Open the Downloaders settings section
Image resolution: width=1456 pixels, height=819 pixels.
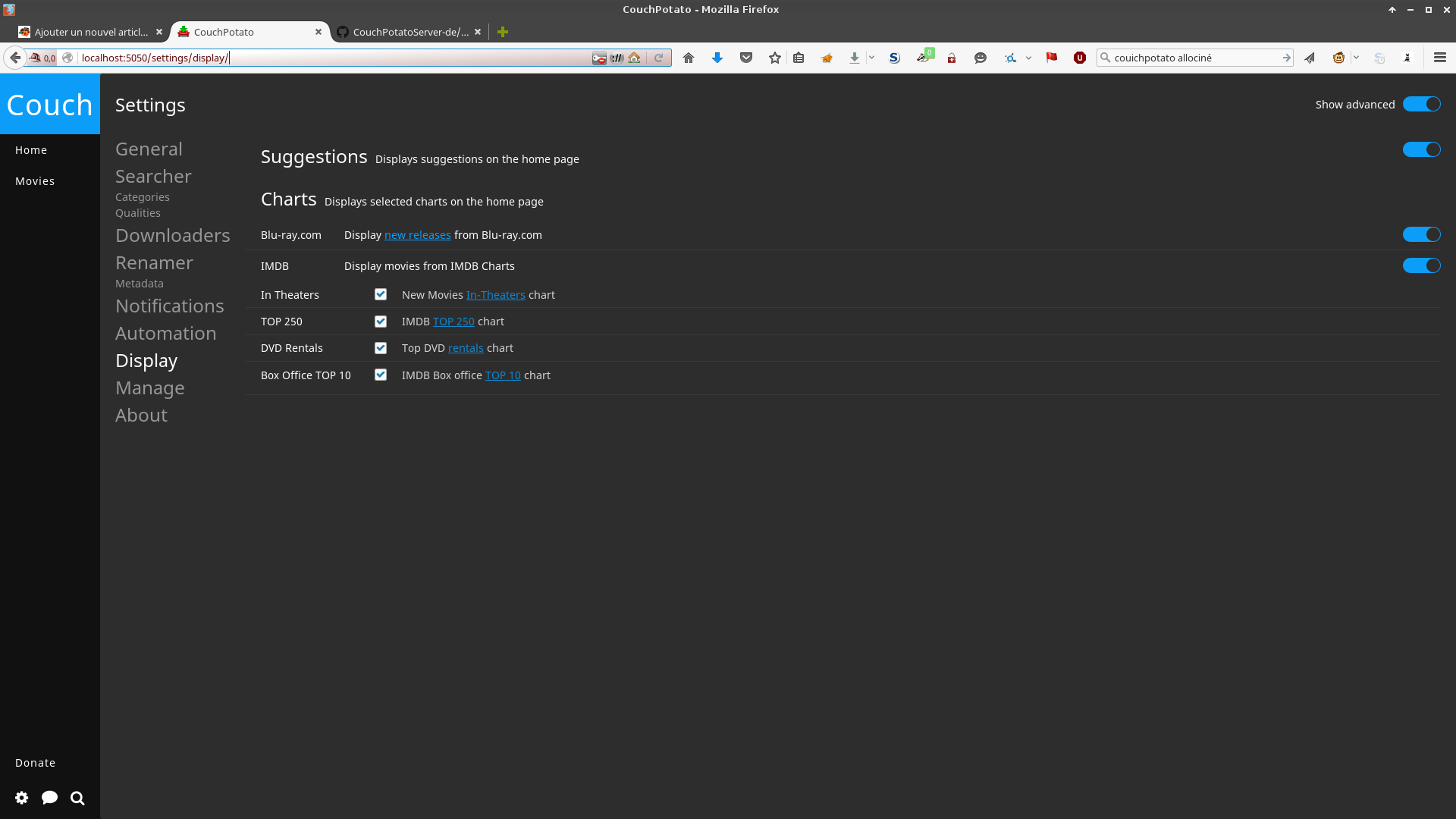click(x=173, y=236)
